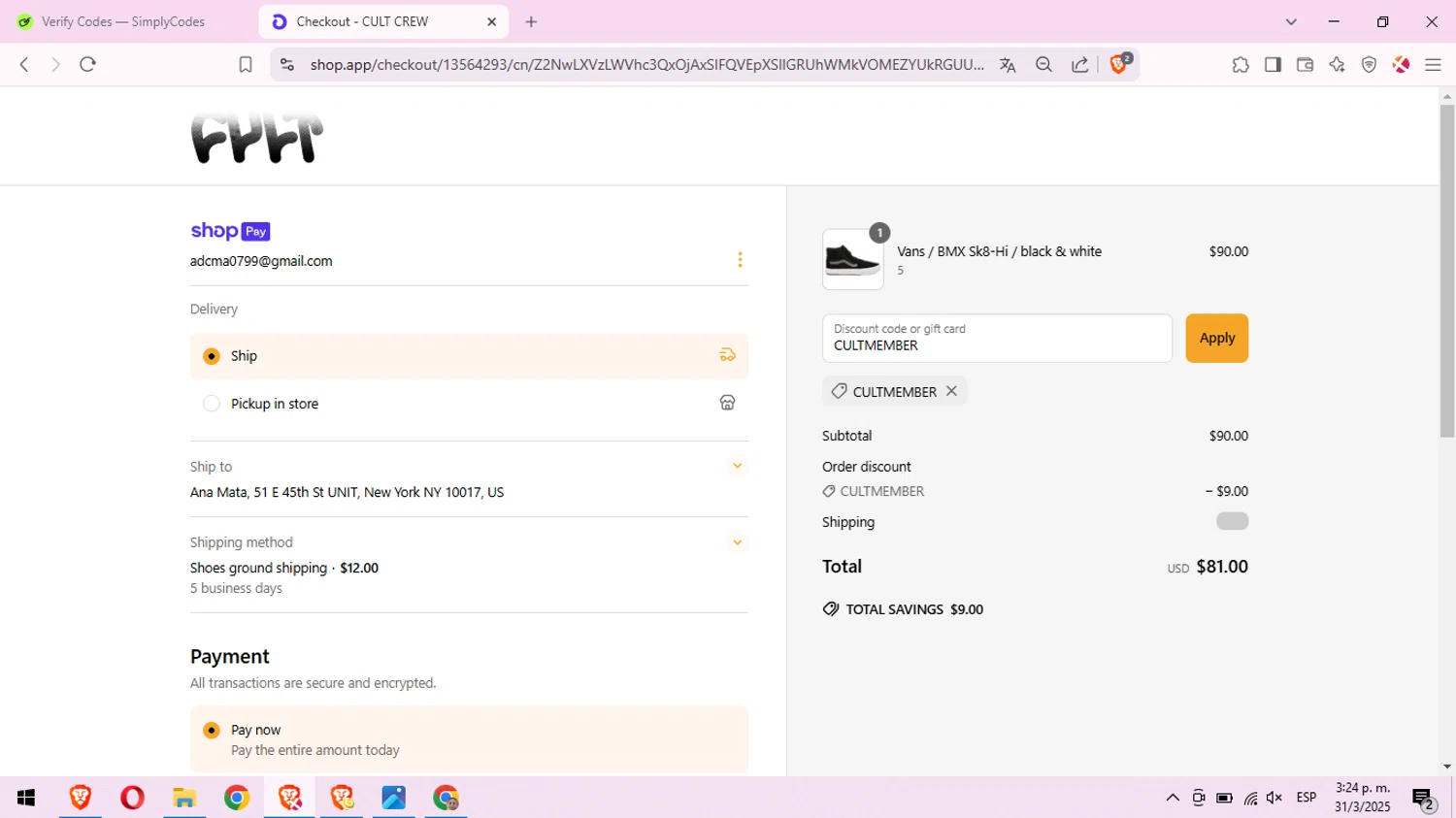1456x818 pixels.
Task: Show hidden system tray icons
Action: point(1173,798)
